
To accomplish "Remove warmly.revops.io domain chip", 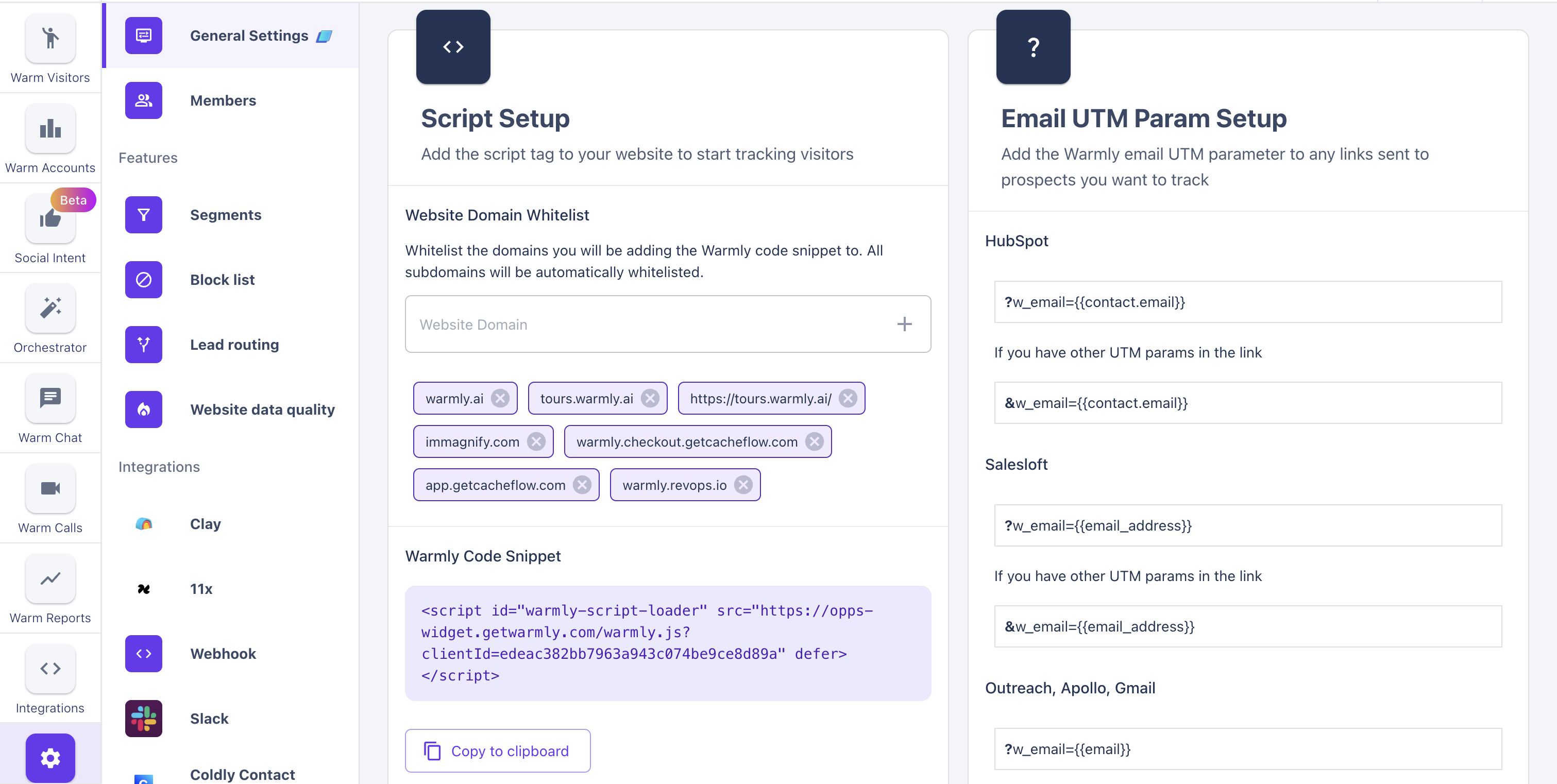I will tap(743, 485).
